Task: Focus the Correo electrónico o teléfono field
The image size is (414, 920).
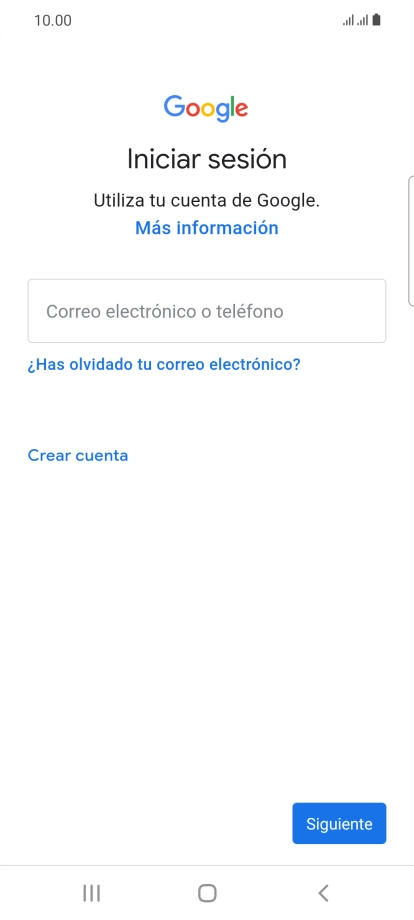Action: (207, 311)
